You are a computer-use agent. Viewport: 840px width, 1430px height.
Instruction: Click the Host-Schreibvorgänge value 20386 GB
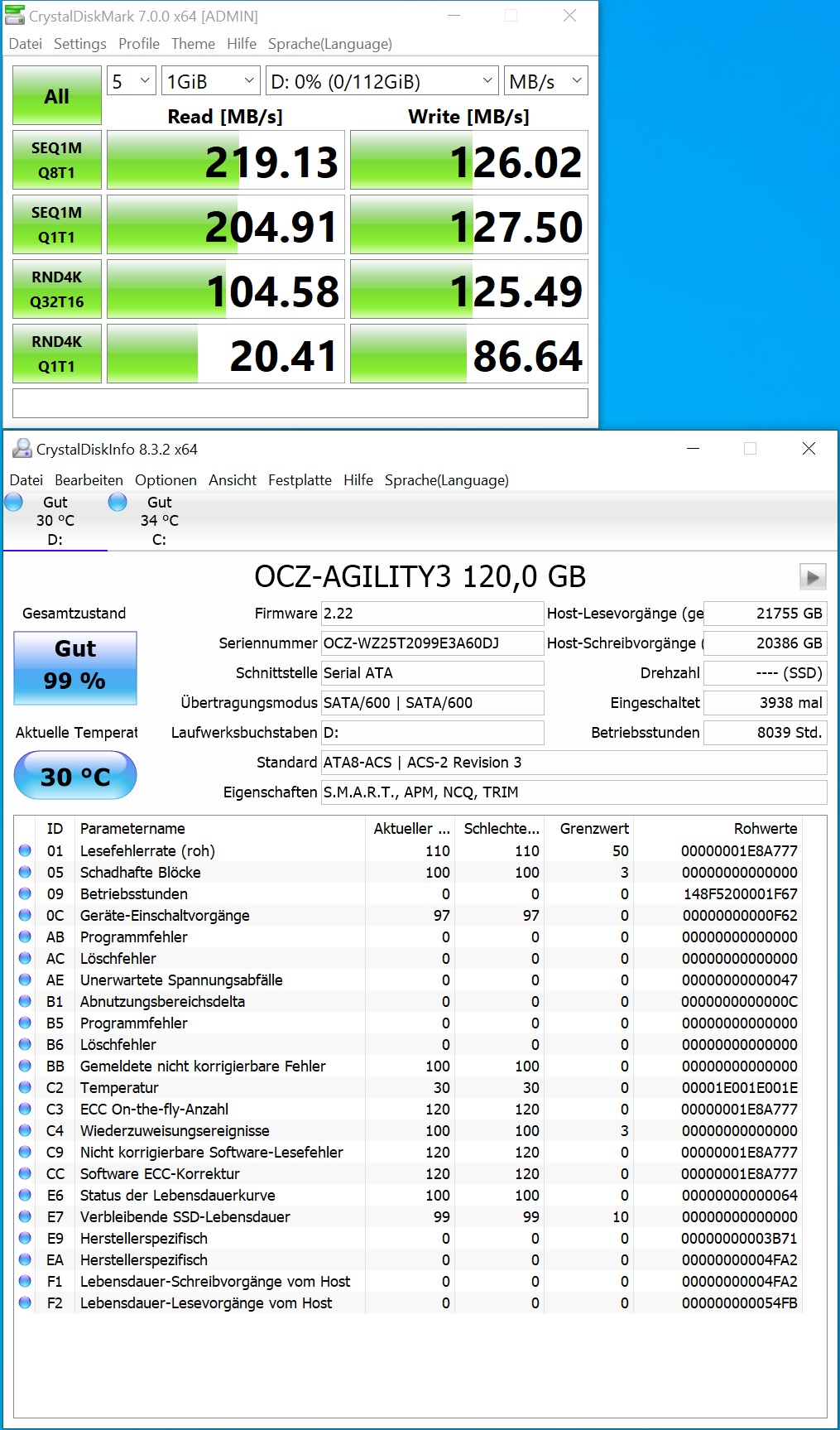click(x=765, y=643)
